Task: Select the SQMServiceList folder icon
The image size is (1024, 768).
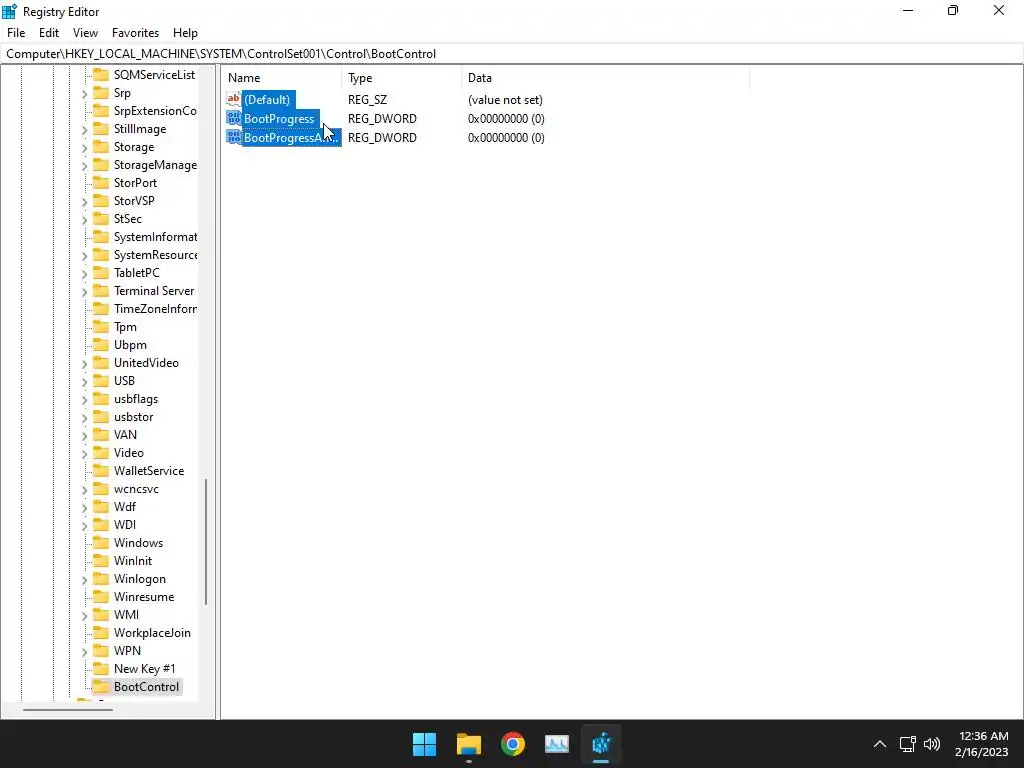Action: [x=101, y=74]
